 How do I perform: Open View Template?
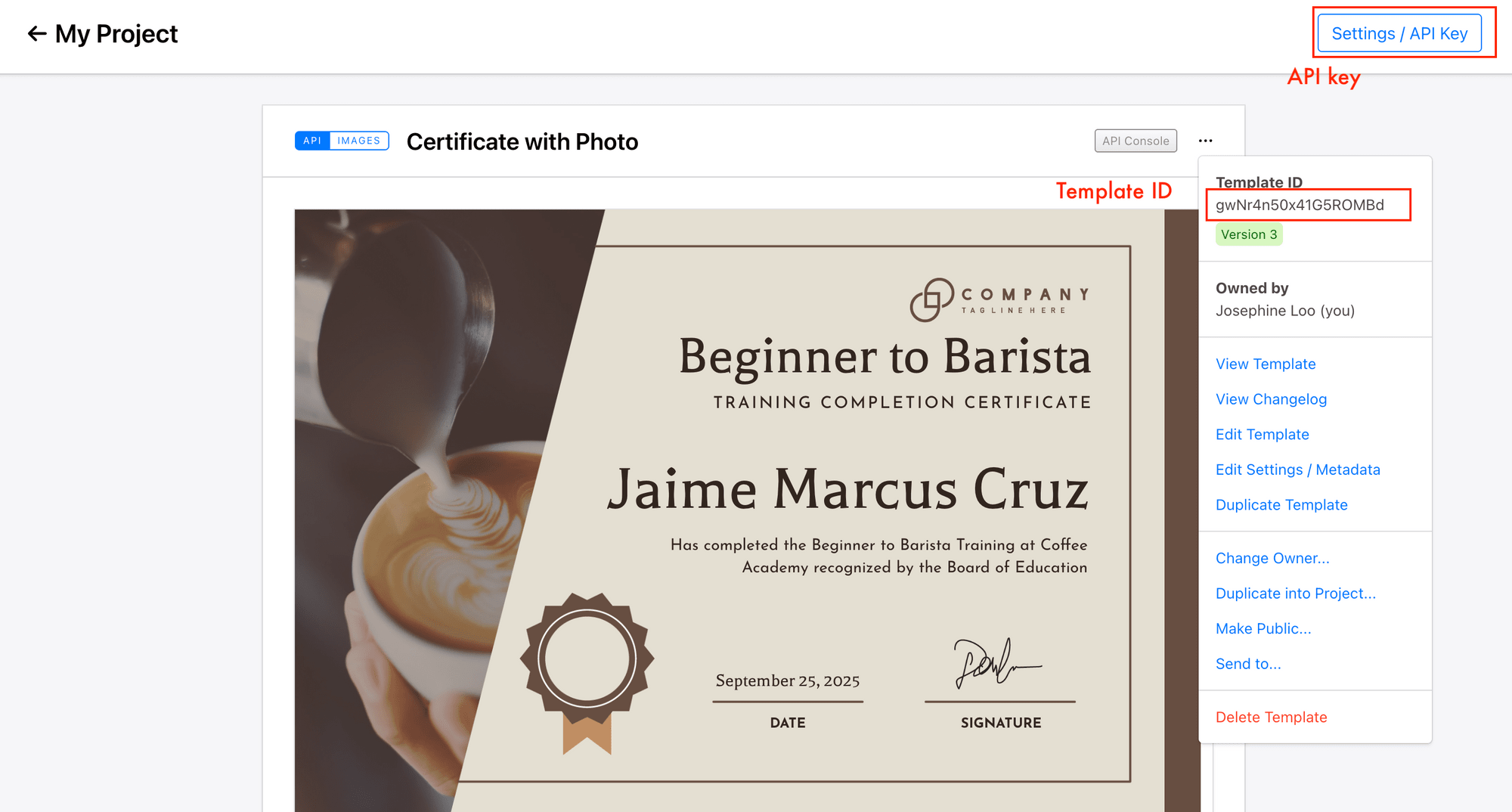point(1265,364)
